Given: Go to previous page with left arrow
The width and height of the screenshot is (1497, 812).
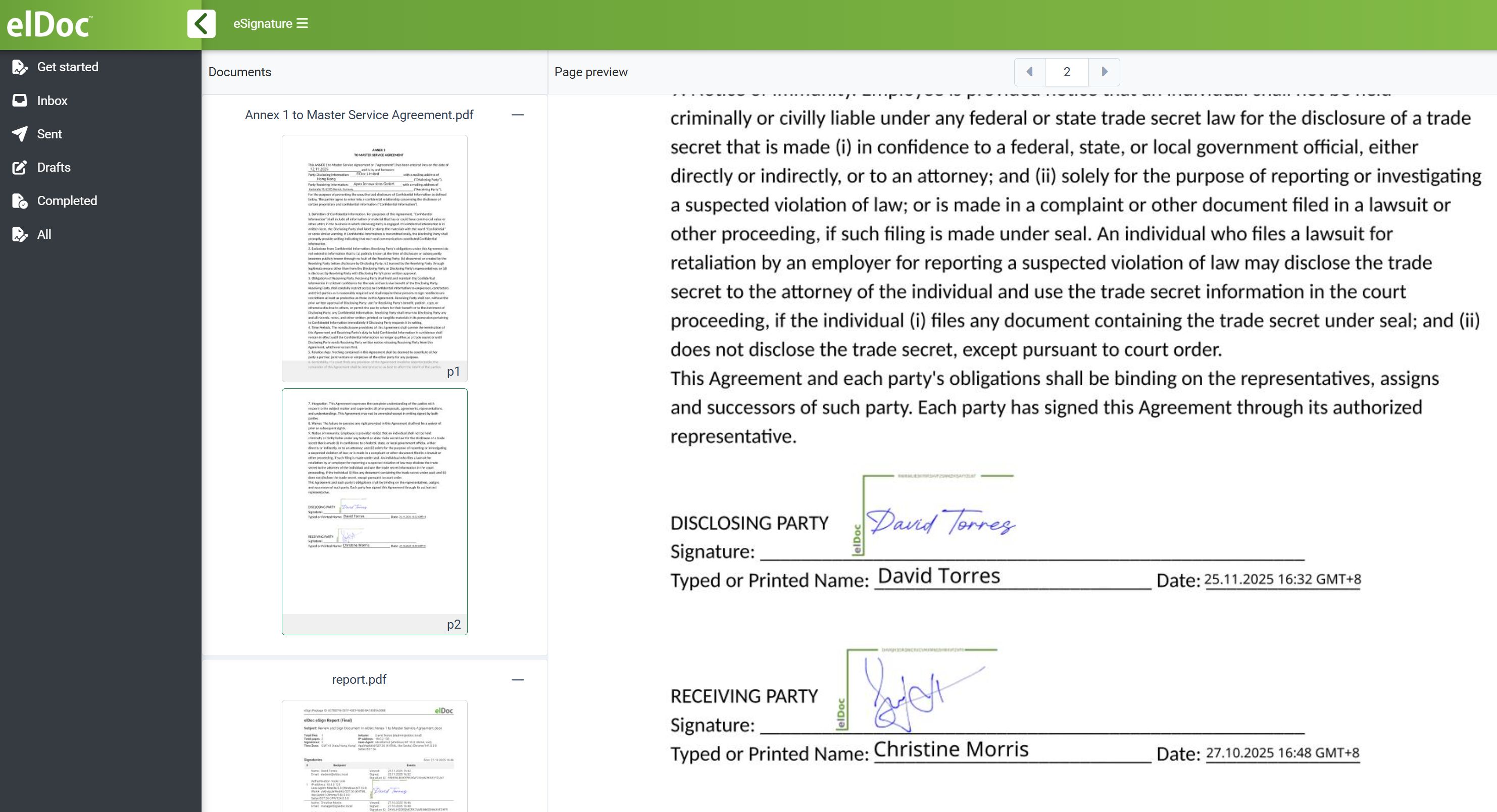Looking at the screenshot, I should (1029, 71).
